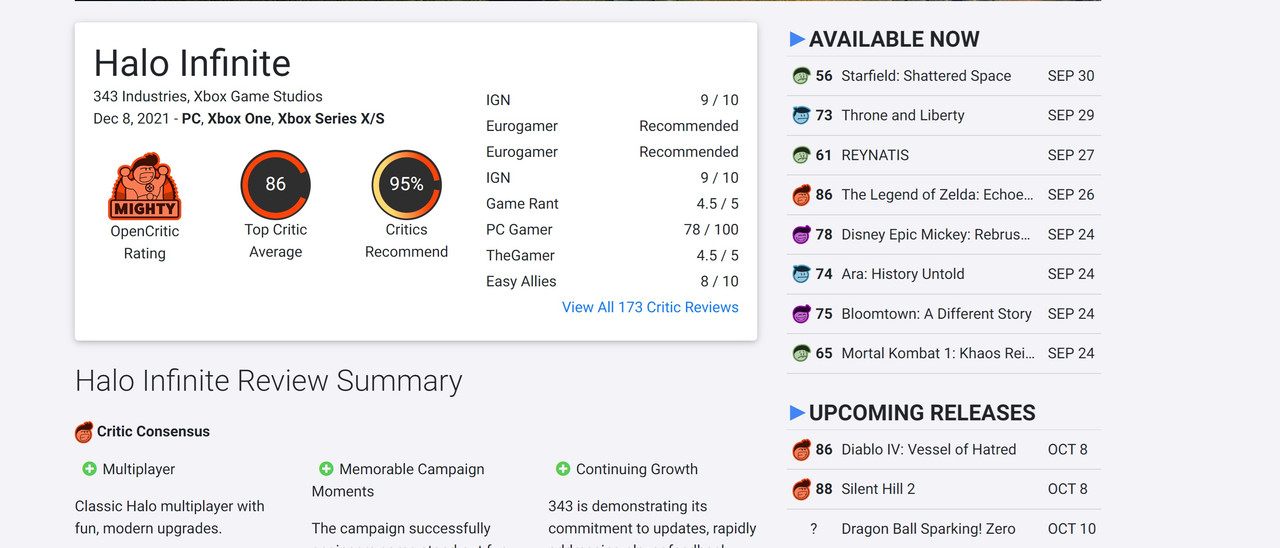1280x548 pixels.
Task: Open Ara: History Untold page
Action: (903, 274)
